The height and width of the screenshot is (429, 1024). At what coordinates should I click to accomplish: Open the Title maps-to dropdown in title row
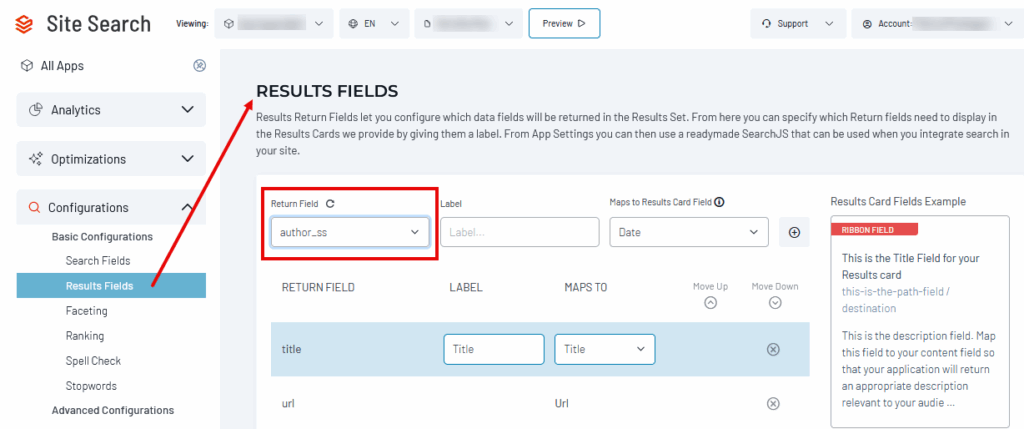605,349
